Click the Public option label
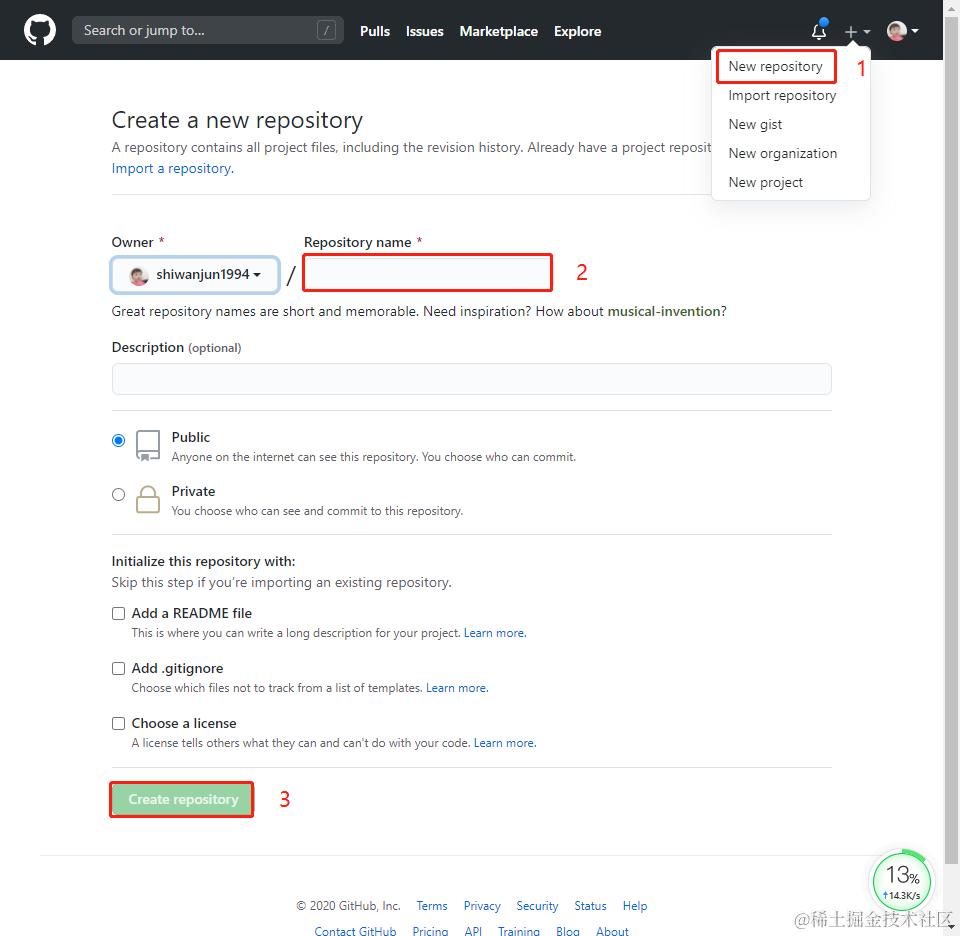This screenshot has height=936, width=960. pyautogui.click(x=190, y=437)
